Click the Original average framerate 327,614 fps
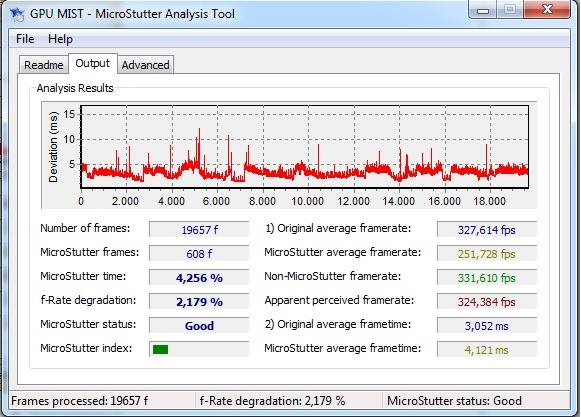581x417 pixels. pyautogui.click(x=487, y=230)
